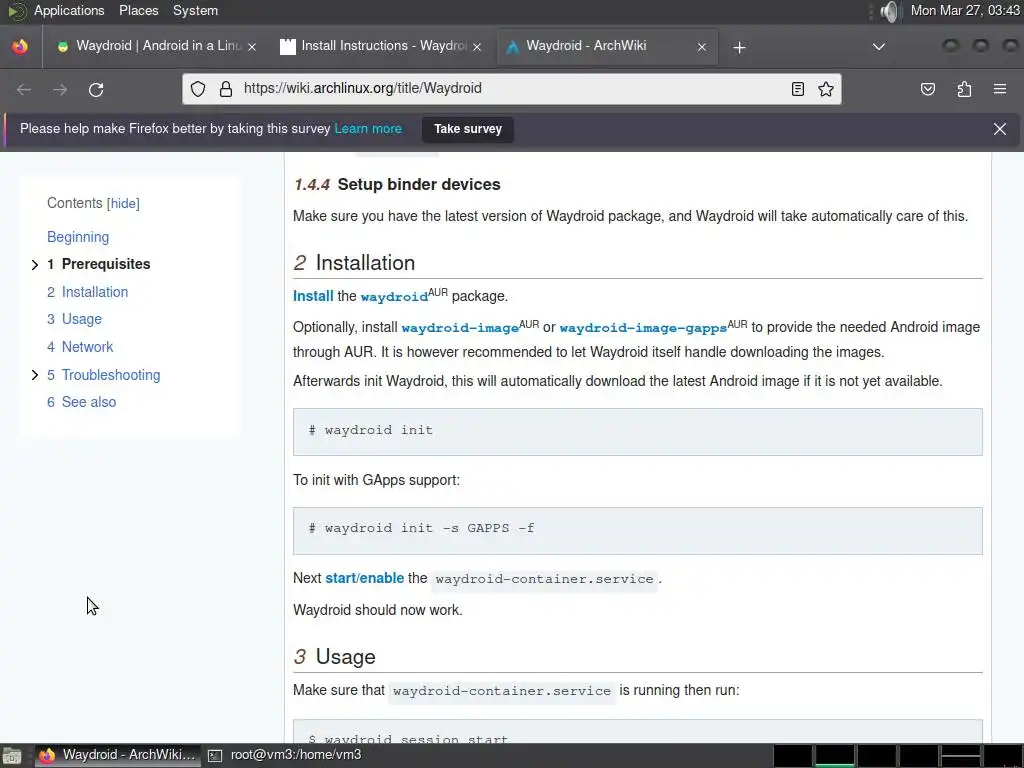1024x768 pixels.
Task: Expand the Troubleshooting contents section
Action: (35, 375)
